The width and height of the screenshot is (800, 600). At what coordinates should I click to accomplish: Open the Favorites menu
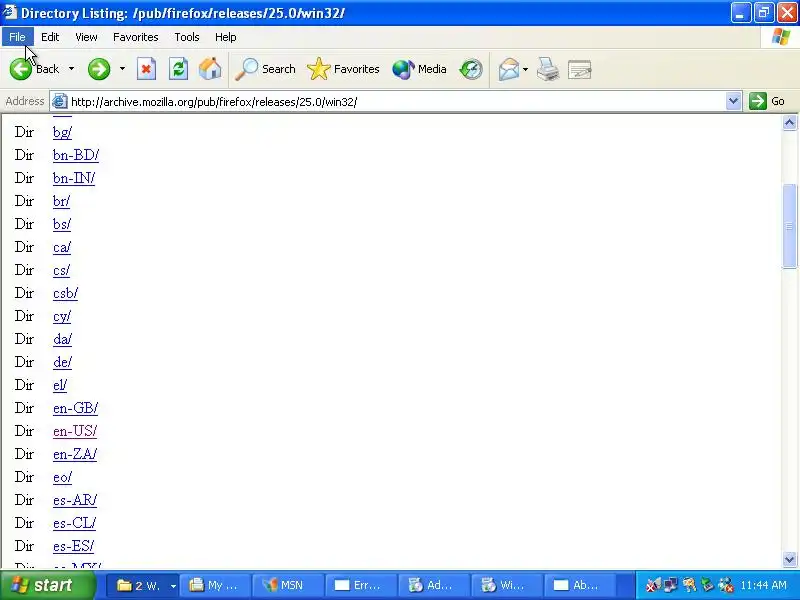136,37
